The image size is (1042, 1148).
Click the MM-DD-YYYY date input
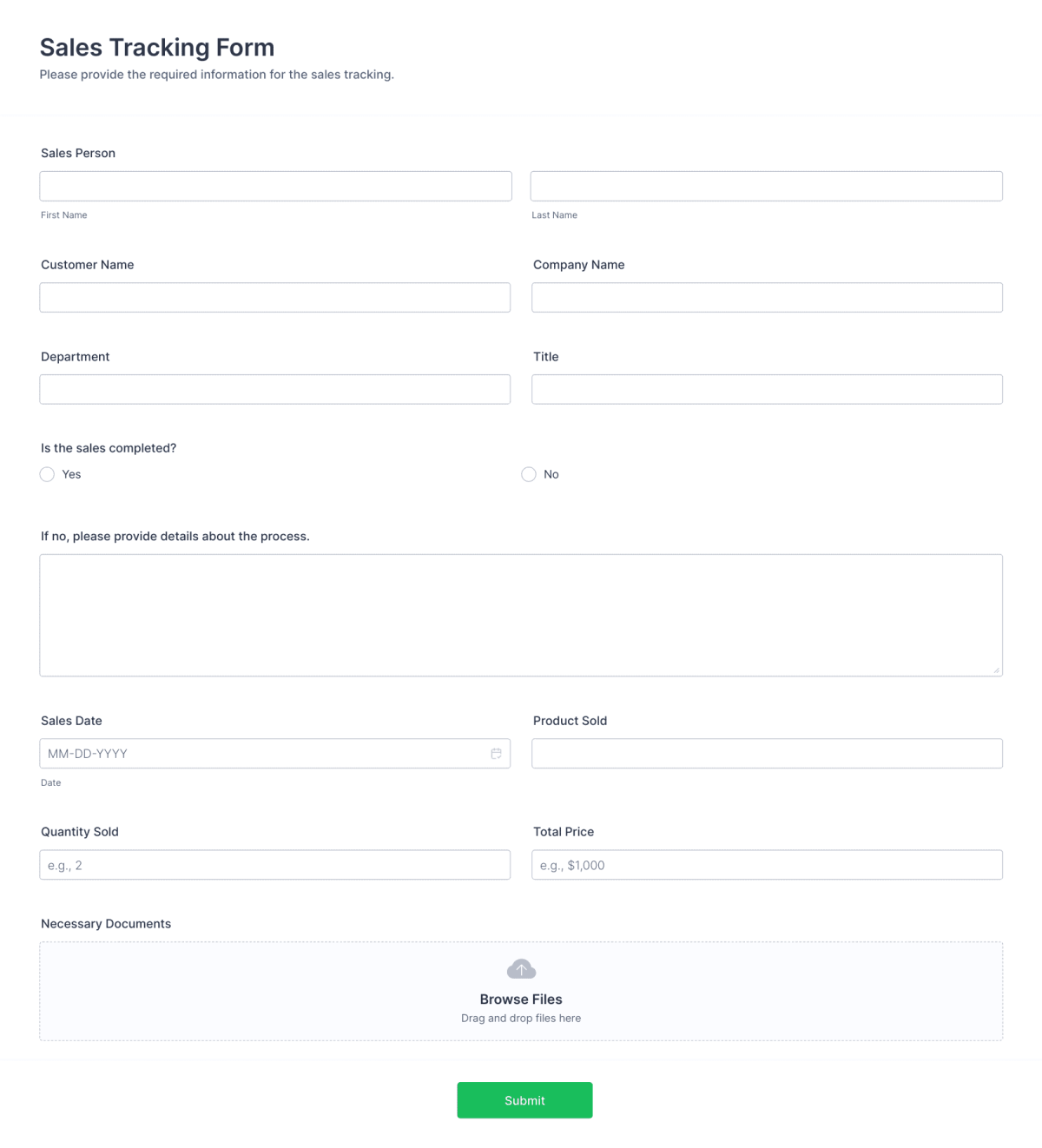click(260, 753)
